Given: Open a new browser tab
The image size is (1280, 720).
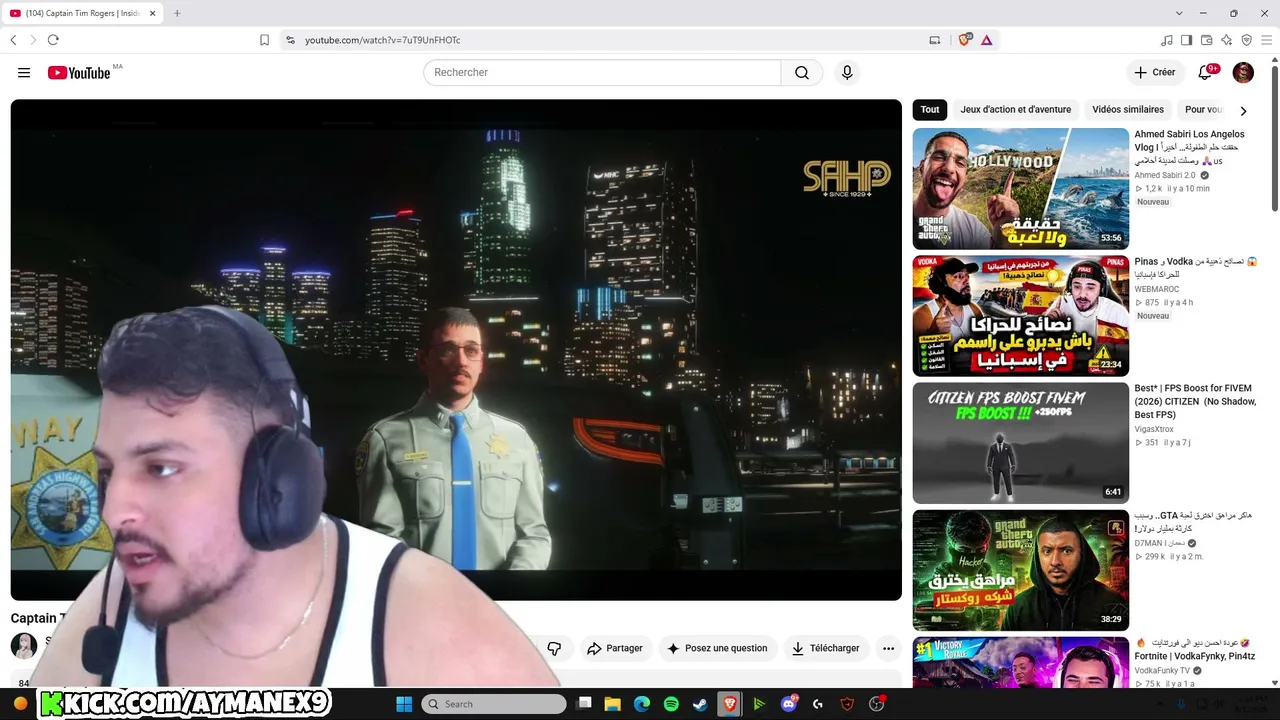Looking at the screenshot, I should coord(177,13).
